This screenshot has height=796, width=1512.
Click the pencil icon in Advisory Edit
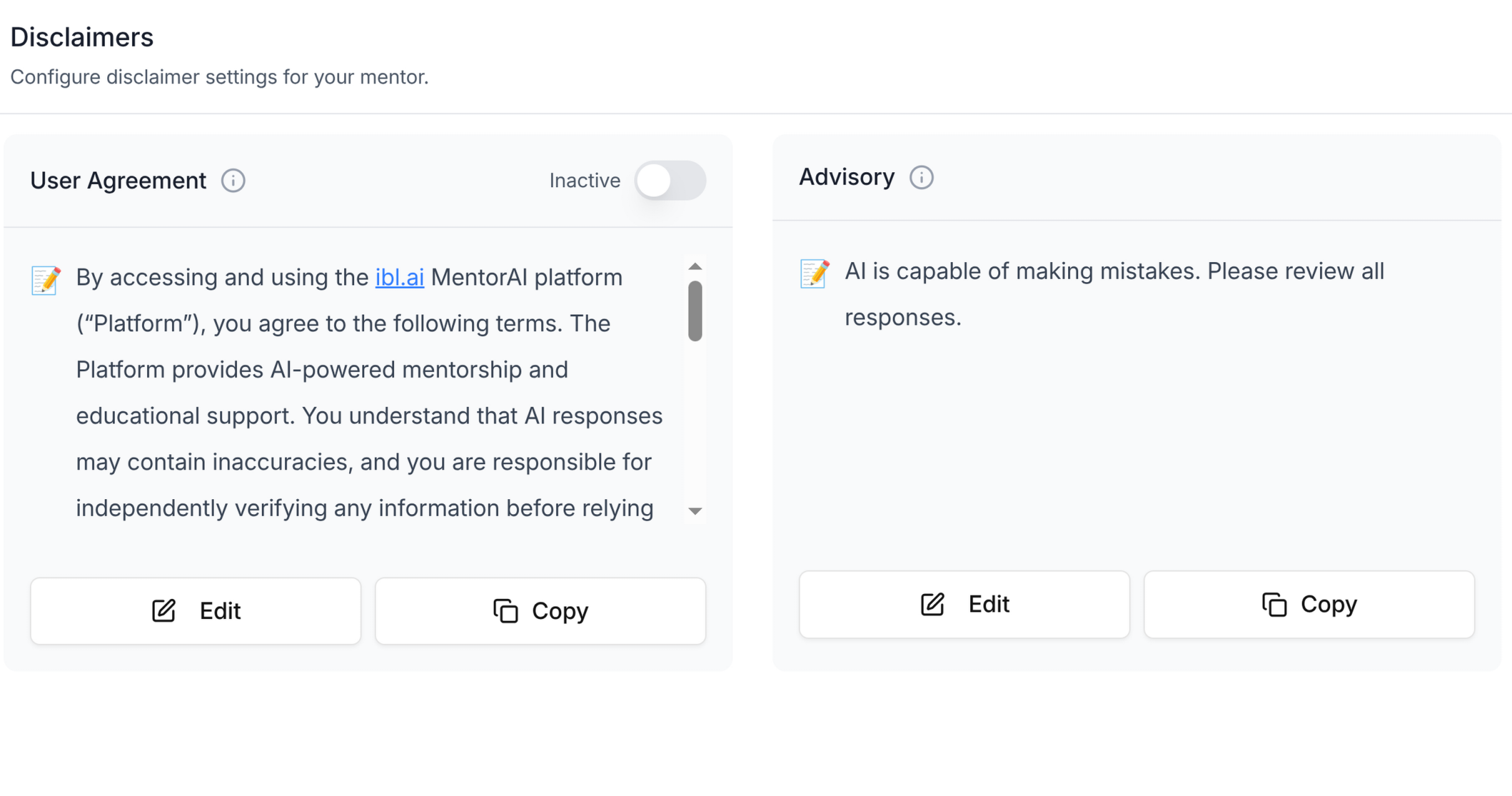(x=933, y=604)
